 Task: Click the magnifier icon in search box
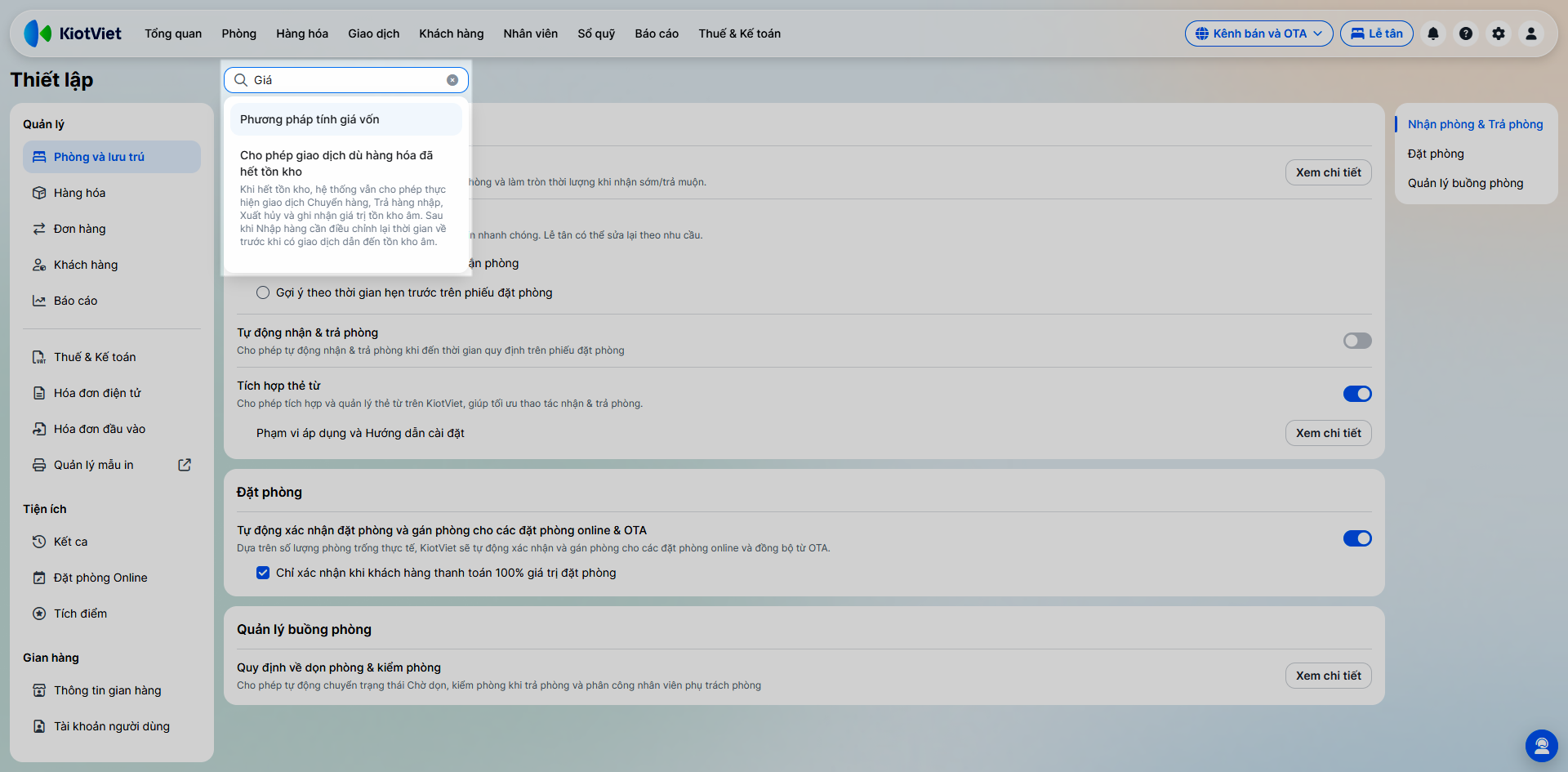pyautogui.click(x=241, y=80)
